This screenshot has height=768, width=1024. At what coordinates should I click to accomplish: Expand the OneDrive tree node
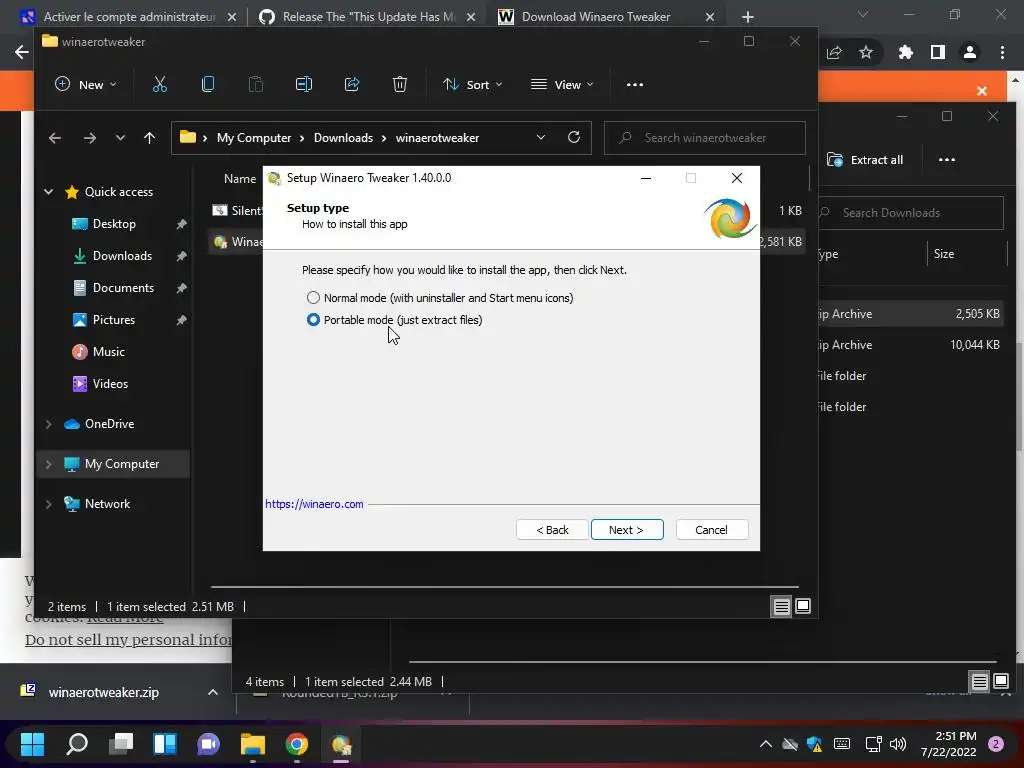pyautogui.click(x=48, y=424)
